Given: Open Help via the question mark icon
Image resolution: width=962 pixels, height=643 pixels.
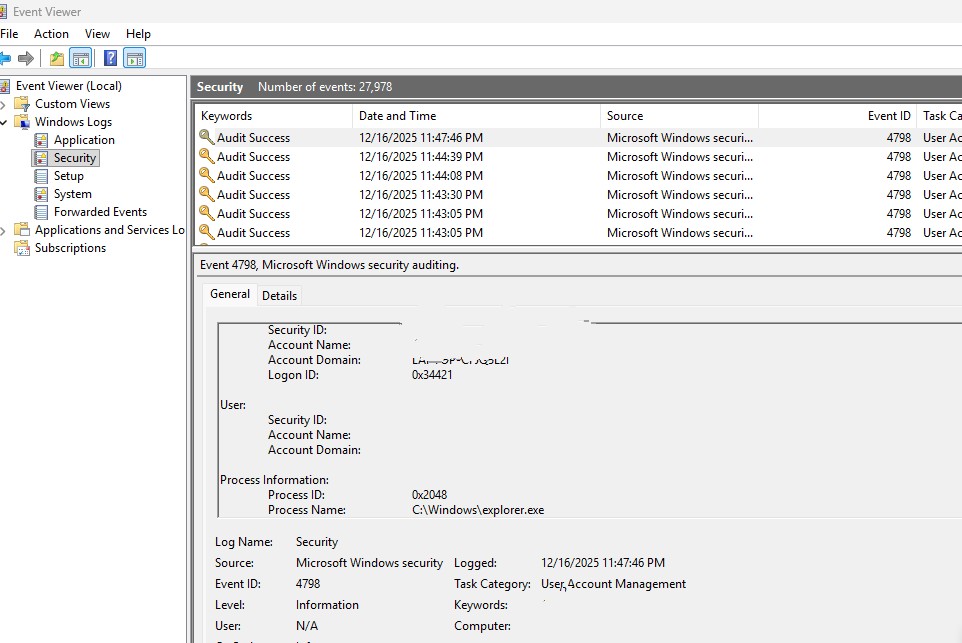Looking at the screenshot, I should tap(110, 58).
